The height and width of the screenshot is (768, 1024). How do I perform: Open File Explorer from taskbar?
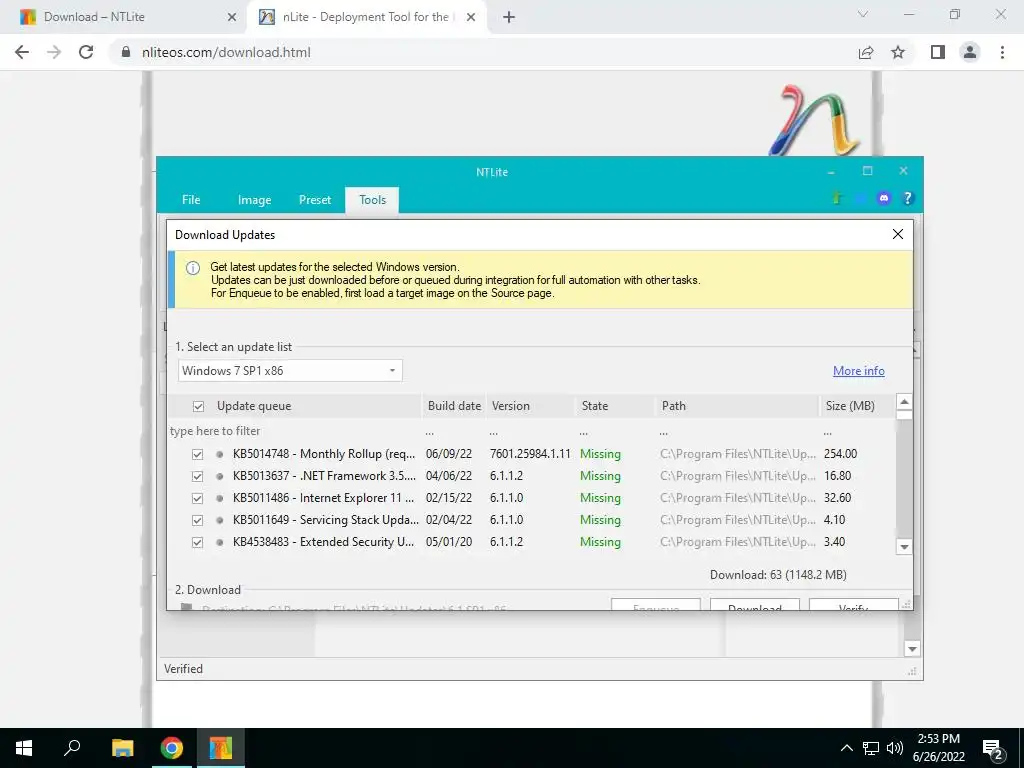pos(122,748)
